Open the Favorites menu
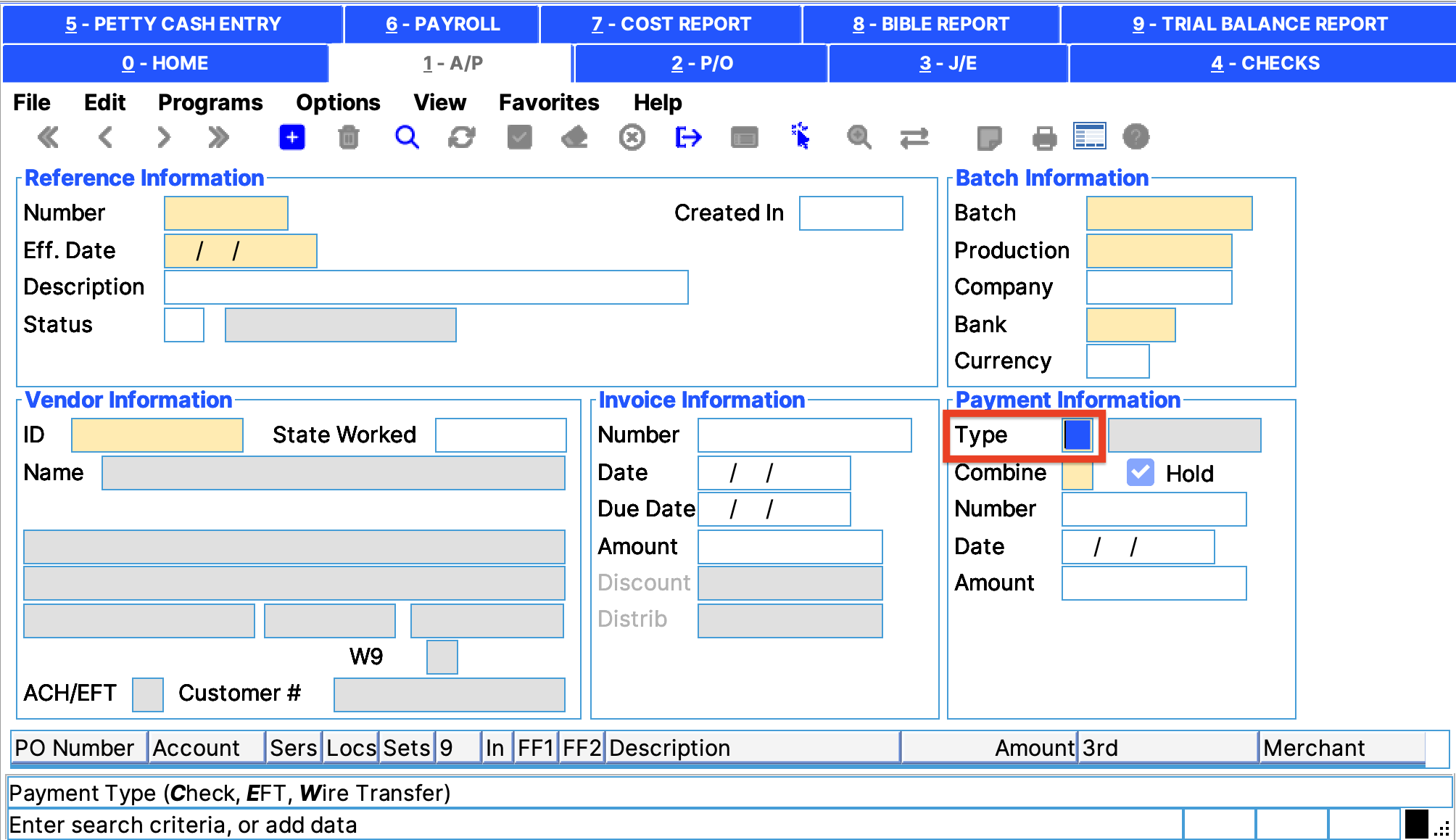 [549, 102]
